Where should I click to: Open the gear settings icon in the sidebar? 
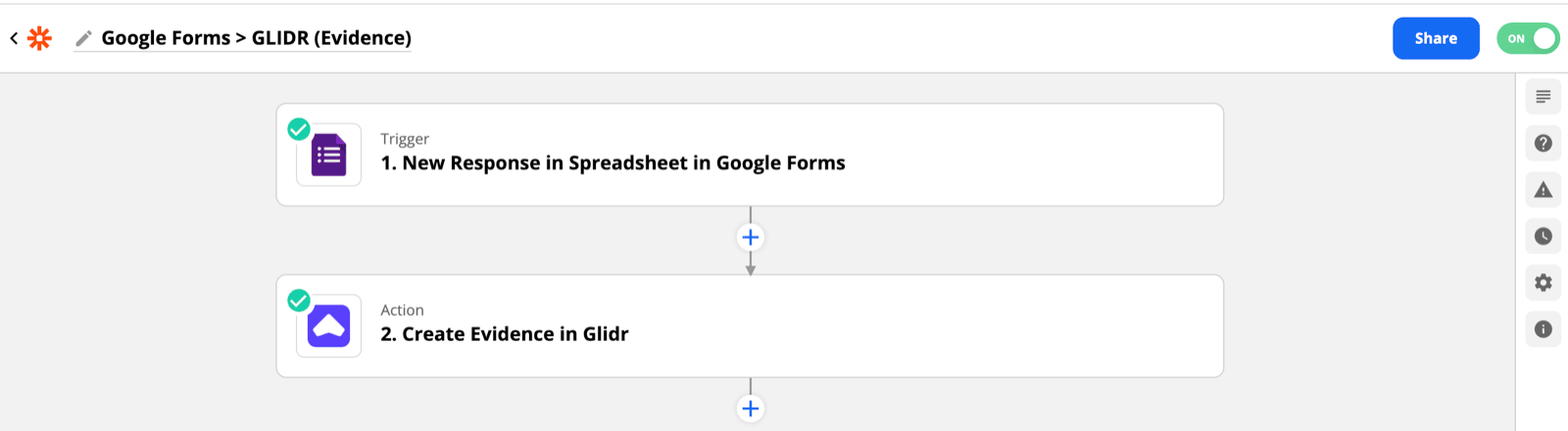click(1543, 283)
